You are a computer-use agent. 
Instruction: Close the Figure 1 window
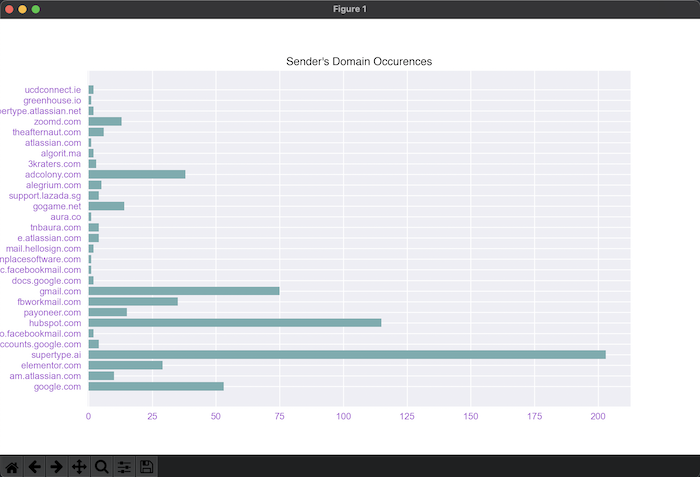[x=9, y=9]
